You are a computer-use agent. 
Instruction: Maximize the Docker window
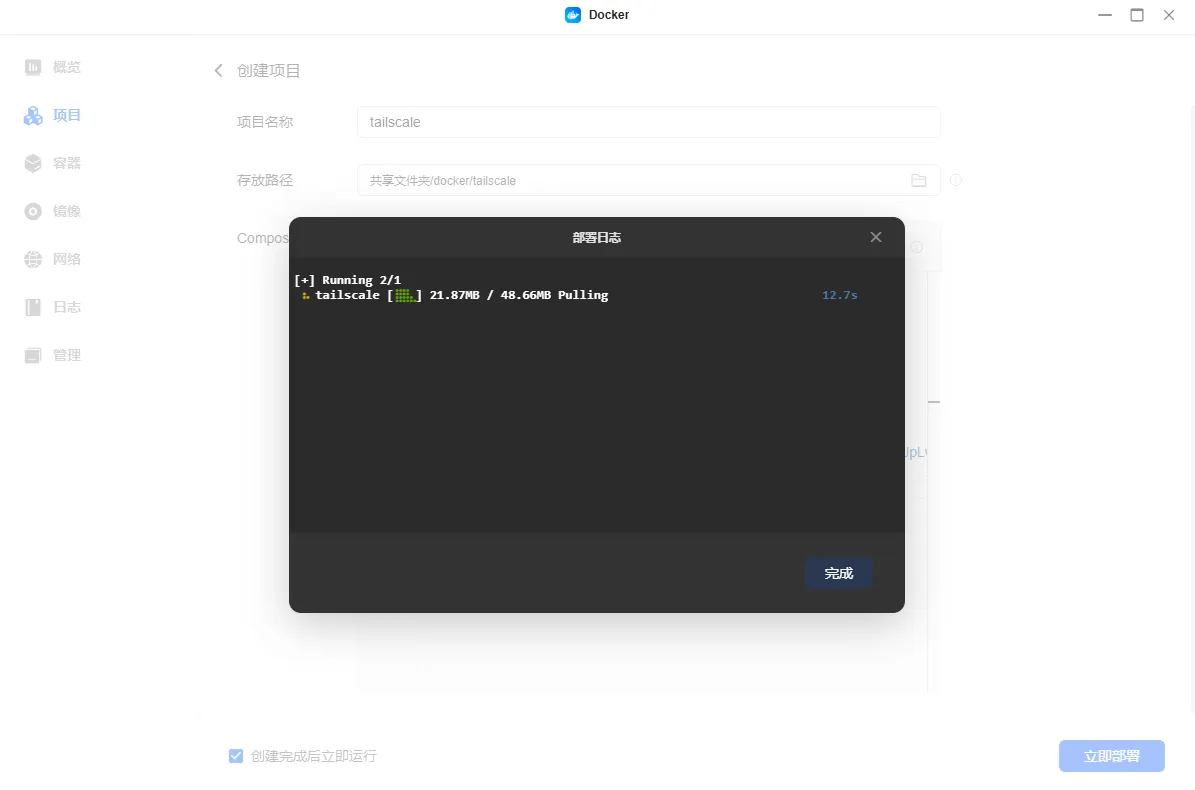[x=1137, y=15]
